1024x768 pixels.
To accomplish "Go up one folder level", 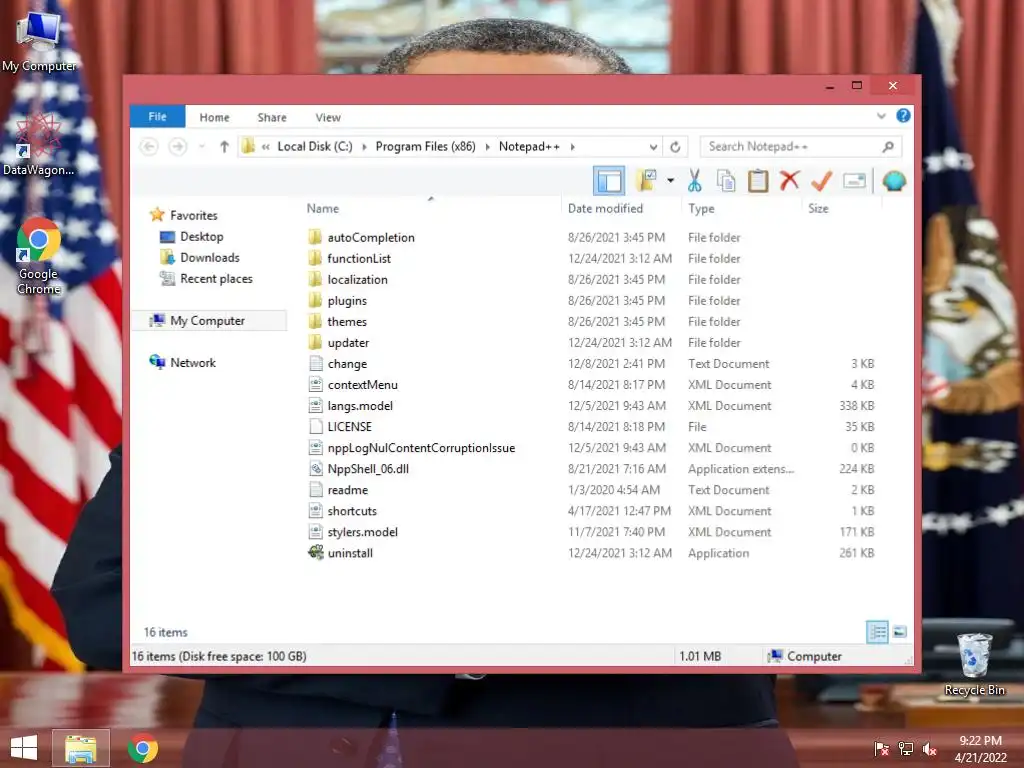I will click(x=224, y=147).
